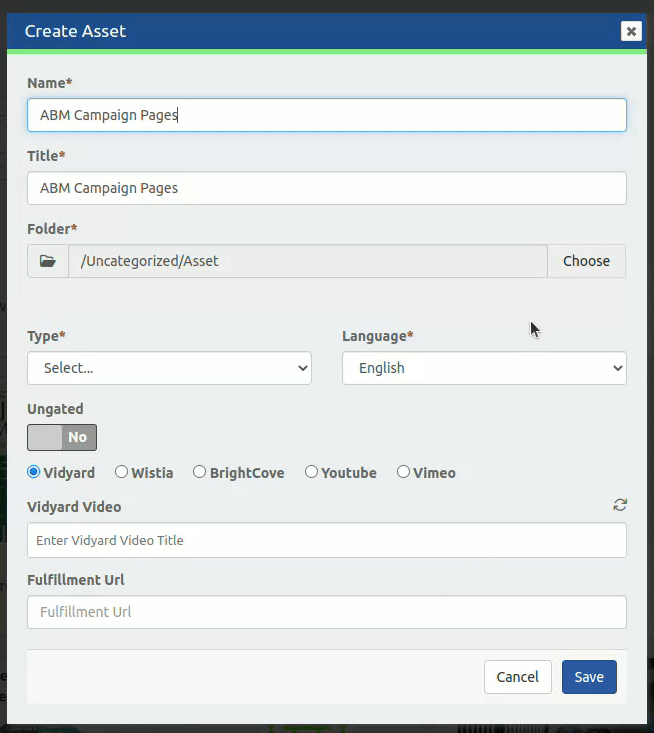Click the 'Type*' label
Screen dimensions: 654x733
pyautogui.click(x=46, y=336)
